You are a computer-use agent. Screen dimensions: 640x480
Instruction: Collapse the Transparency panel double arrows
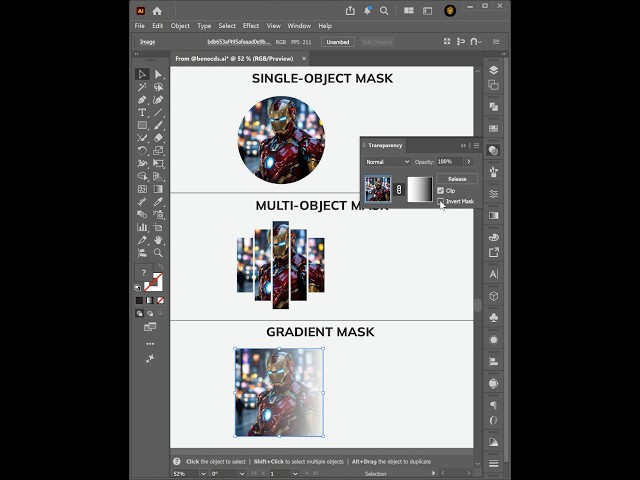463,145
